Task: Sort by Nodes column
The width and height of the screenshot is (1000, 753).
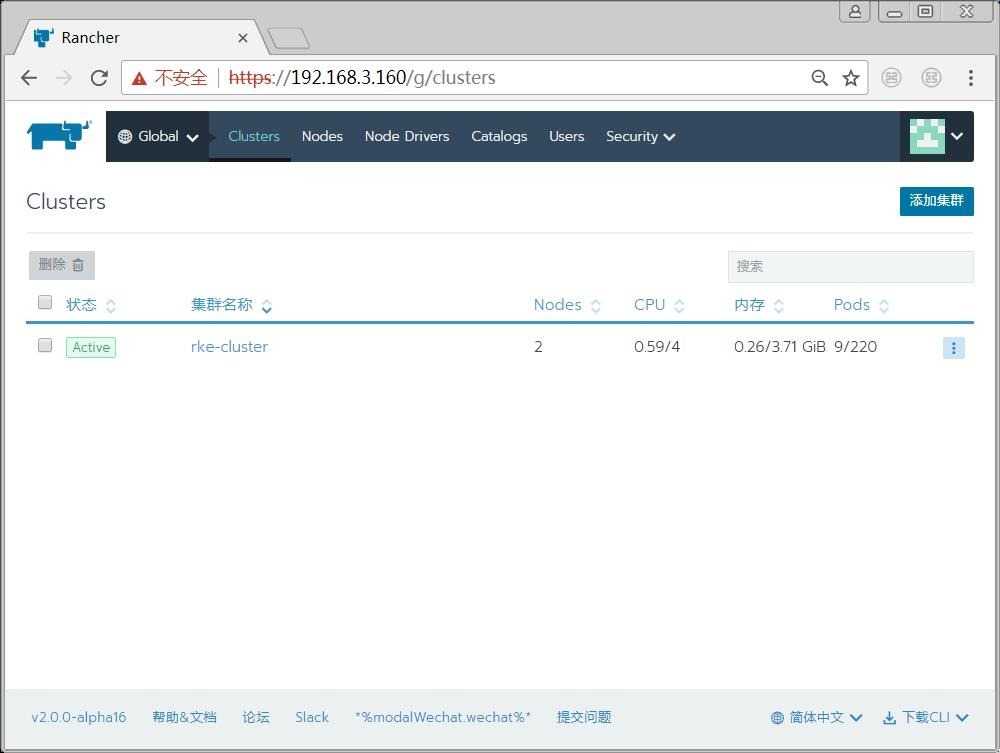Action: (x=567, y=305)
